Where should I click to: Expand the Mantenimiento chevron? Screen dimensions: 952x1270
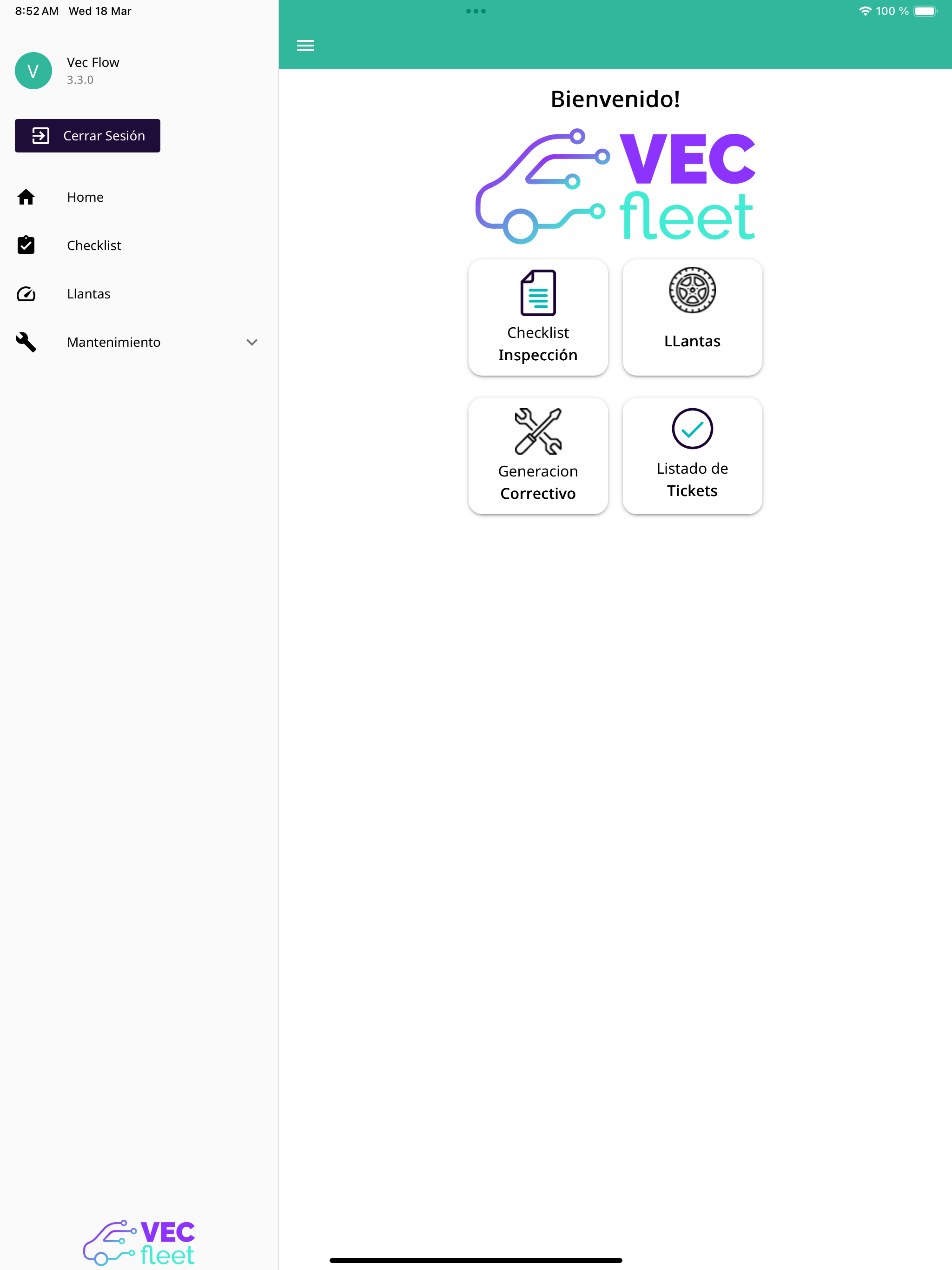(251, 342)
